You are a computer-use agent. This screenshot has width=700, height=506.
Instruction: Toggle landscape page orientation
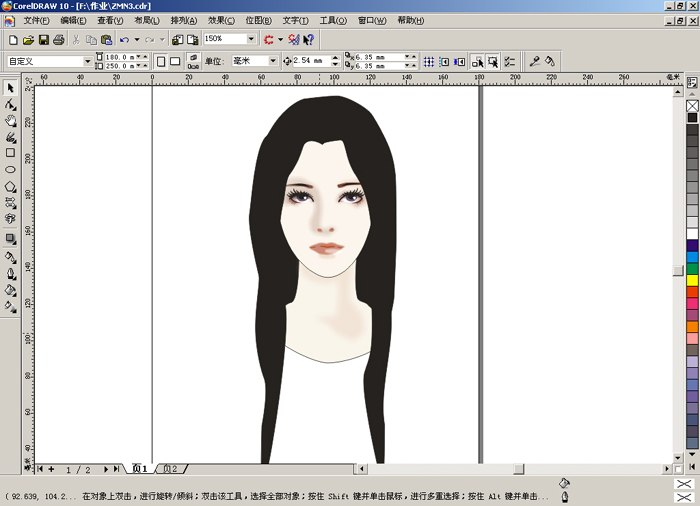point(175,62)
